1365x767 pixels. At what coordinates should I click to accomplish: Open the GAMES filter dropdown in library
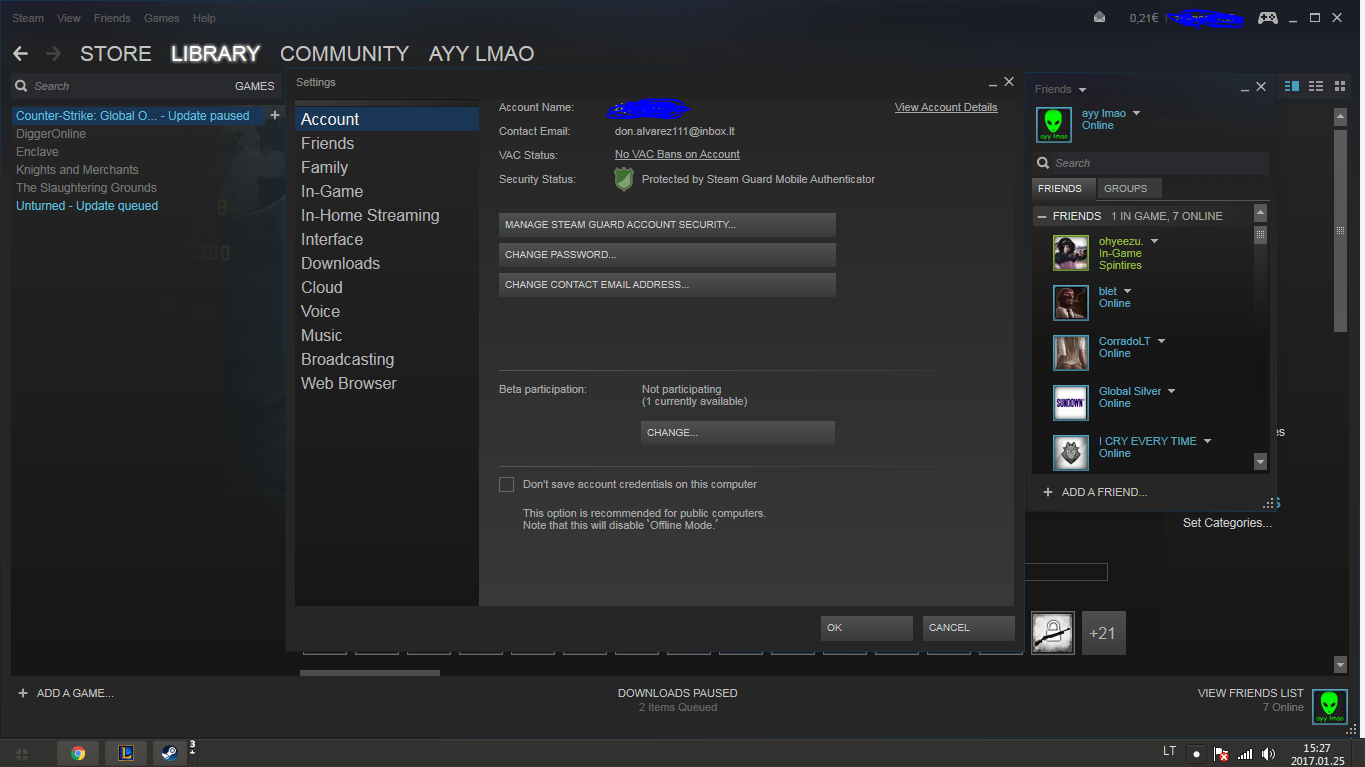tap(254, 86)
